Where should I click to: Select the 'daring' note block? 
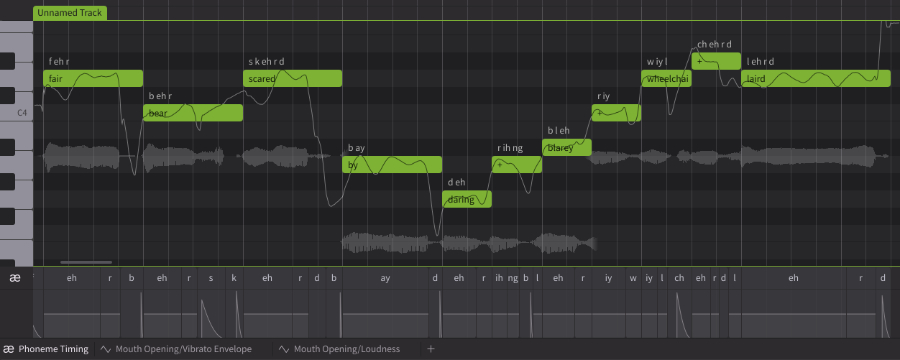click(x=467, y=199)
